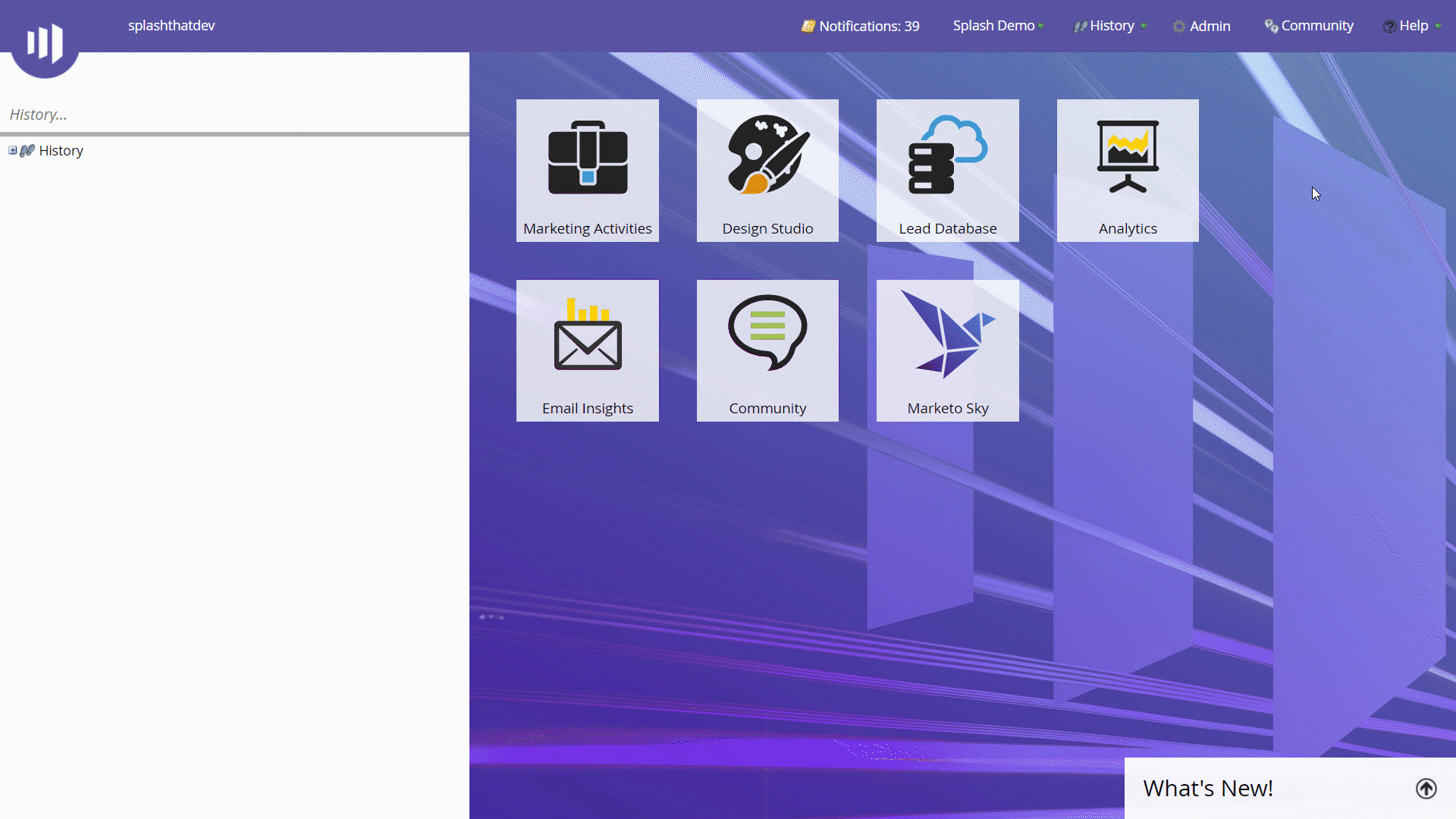Open the Community speech bubble tile

[x=767, y=350]
